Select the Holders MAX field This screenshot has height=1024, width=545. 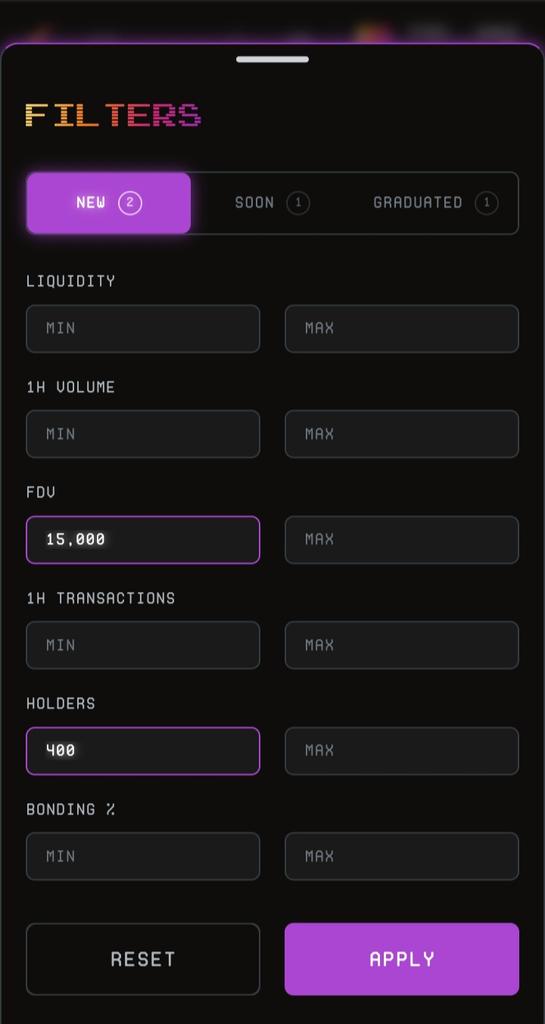point(402,751)
